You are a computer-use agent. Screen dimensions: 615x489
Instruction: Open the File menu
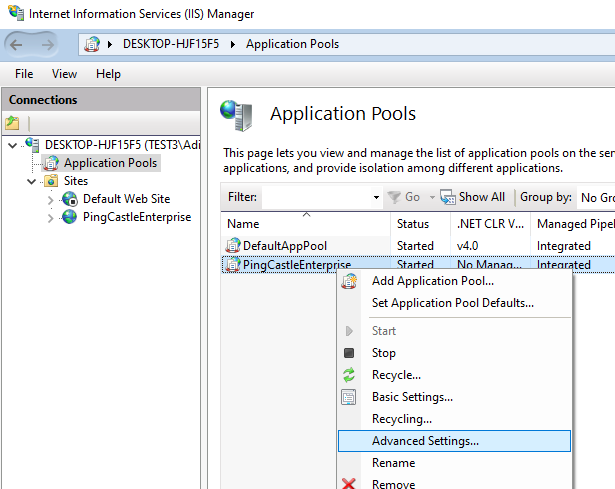coord(24,74)
